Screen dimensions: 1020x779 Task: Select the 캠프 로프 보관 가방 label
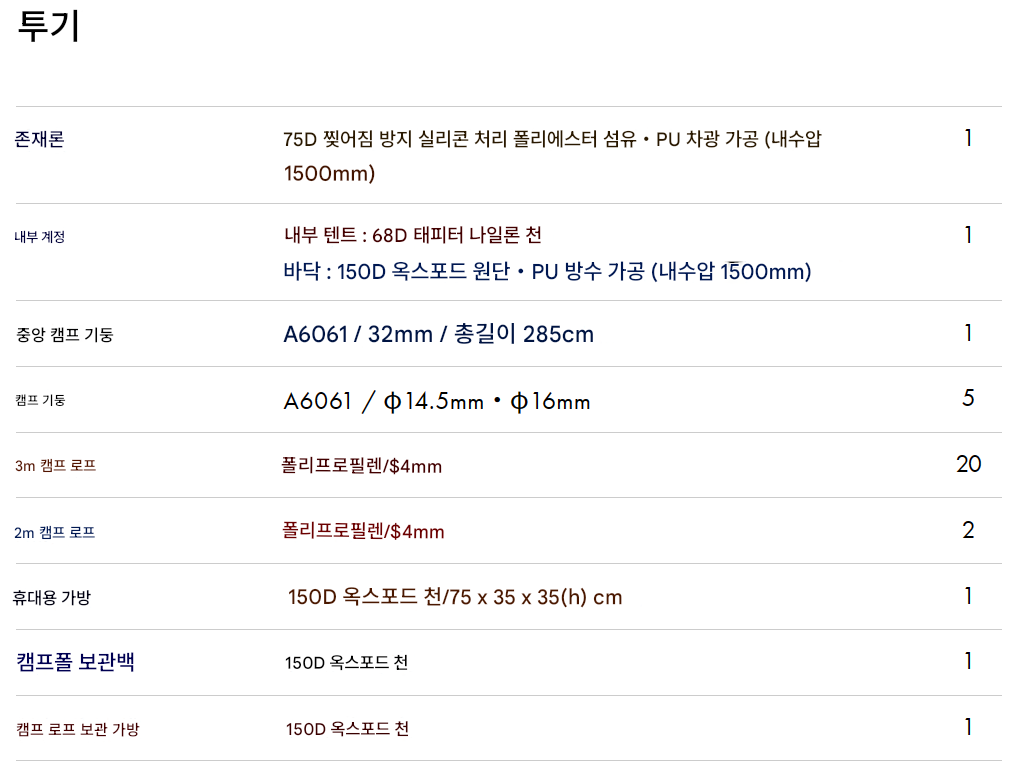[78, 729]
